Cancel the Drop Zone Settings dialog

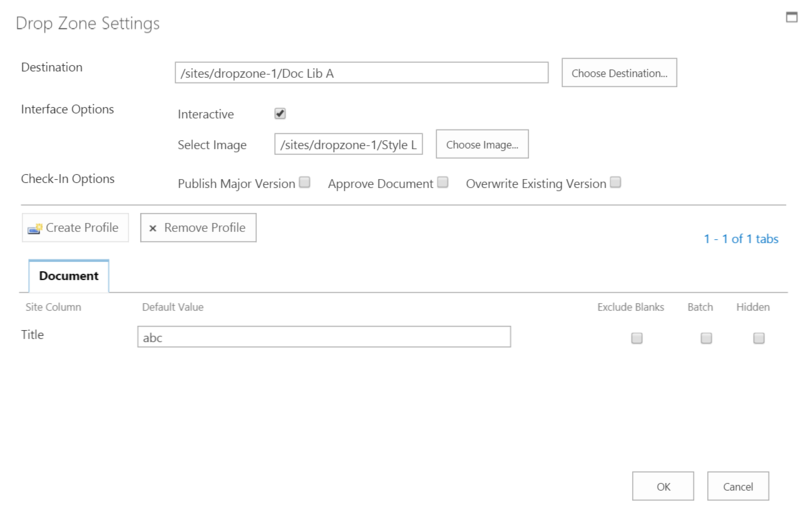pos(738,486)
